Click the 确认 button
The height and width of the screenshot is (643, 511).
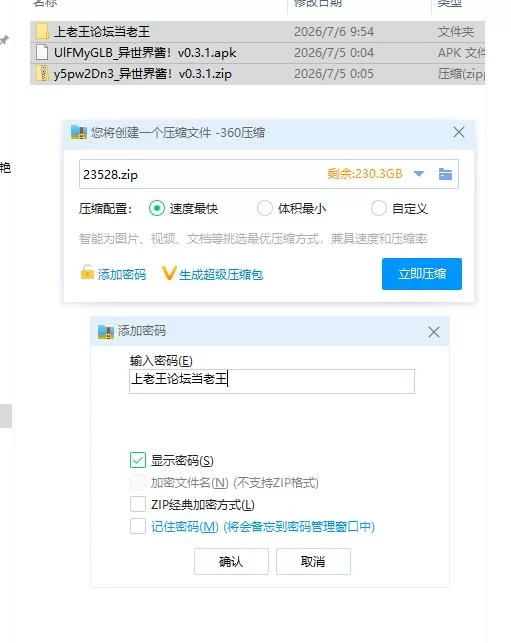click(x=231, y=561)
